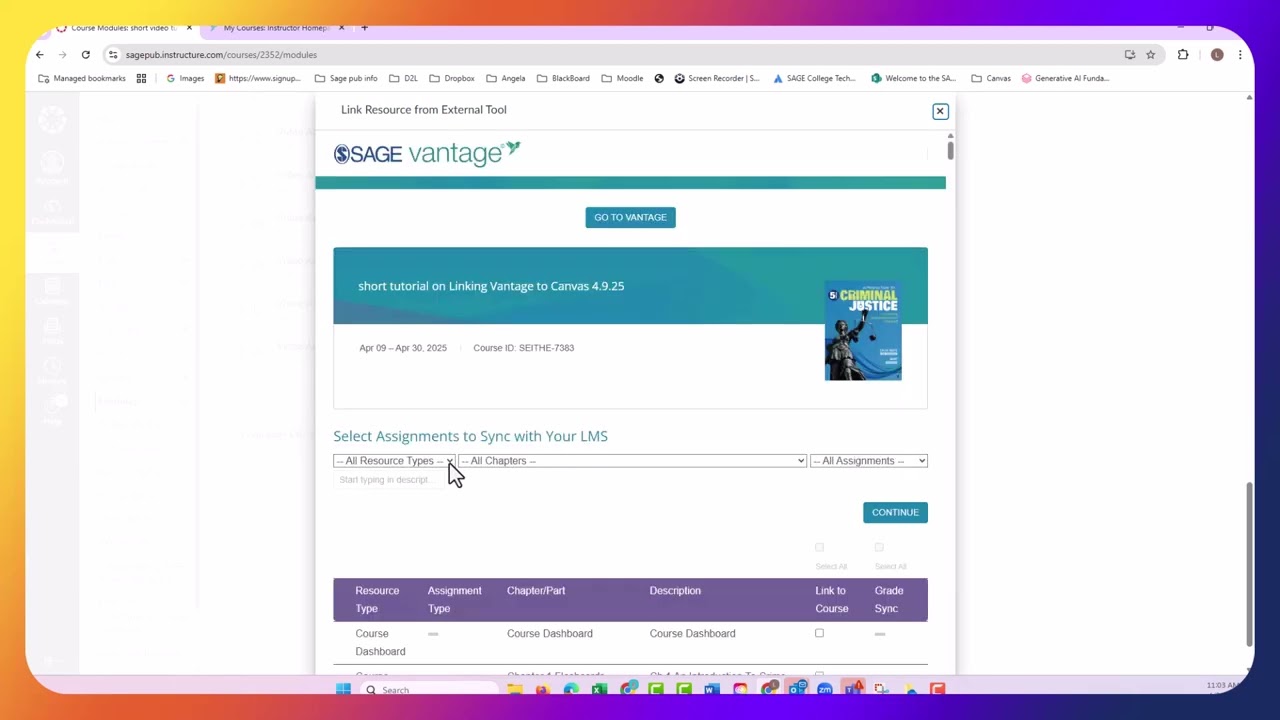Open the All Resource Types dropdown
Screen dimensions: 1280x720
tap(393, 461)
